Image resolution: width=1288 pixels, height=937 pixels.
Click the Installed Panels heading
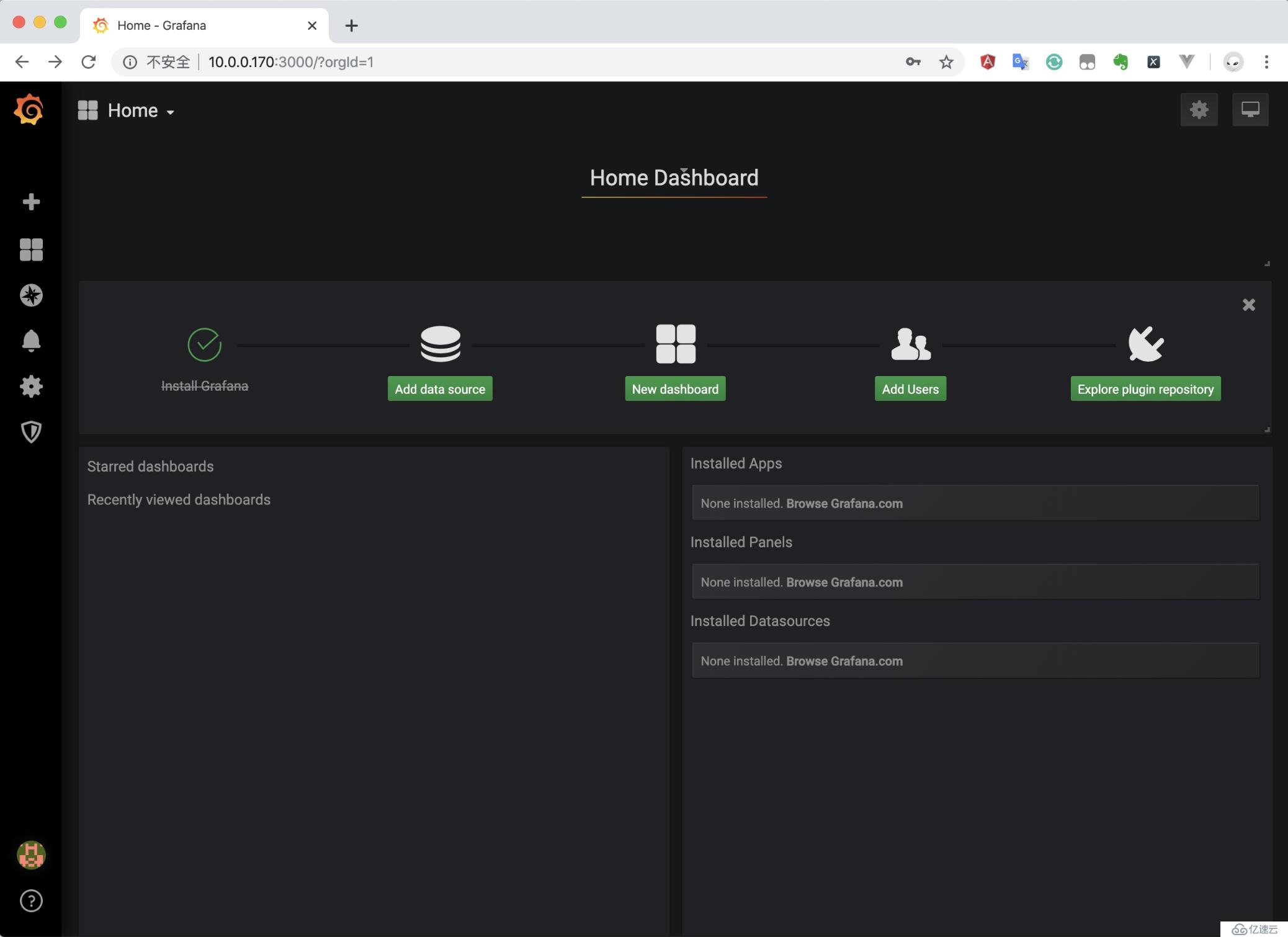[741, 542]
